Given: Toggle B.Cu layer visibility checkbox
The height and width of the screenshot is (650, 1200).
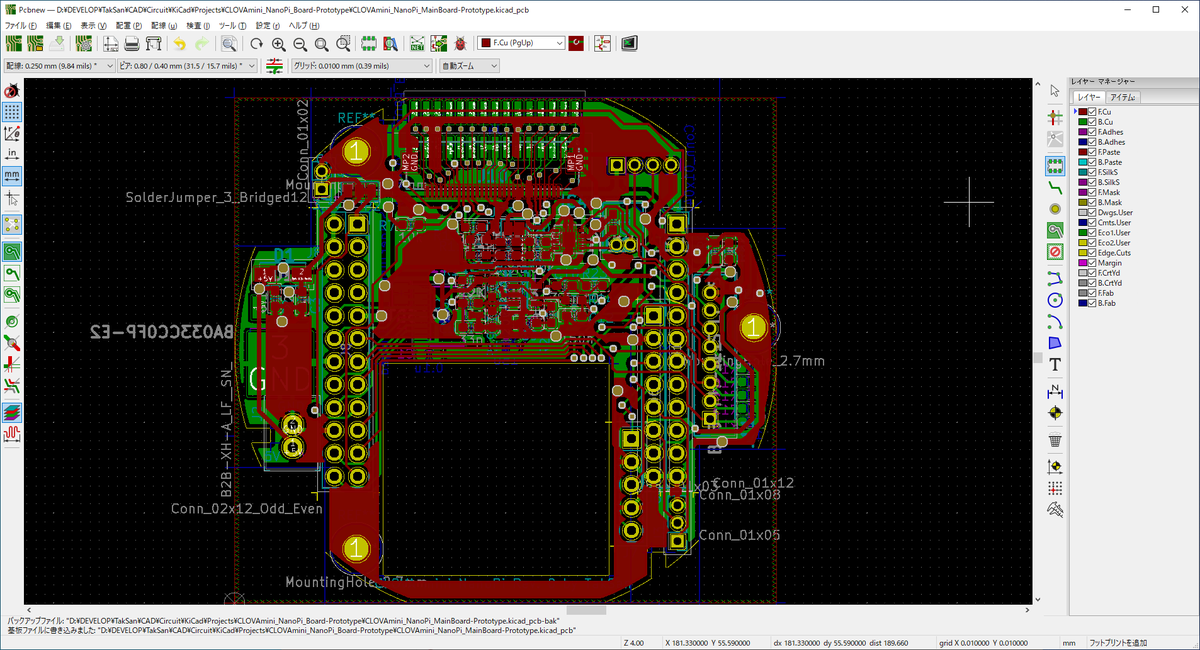Looking at the screenshot, I should click(x=1092, y=122).
